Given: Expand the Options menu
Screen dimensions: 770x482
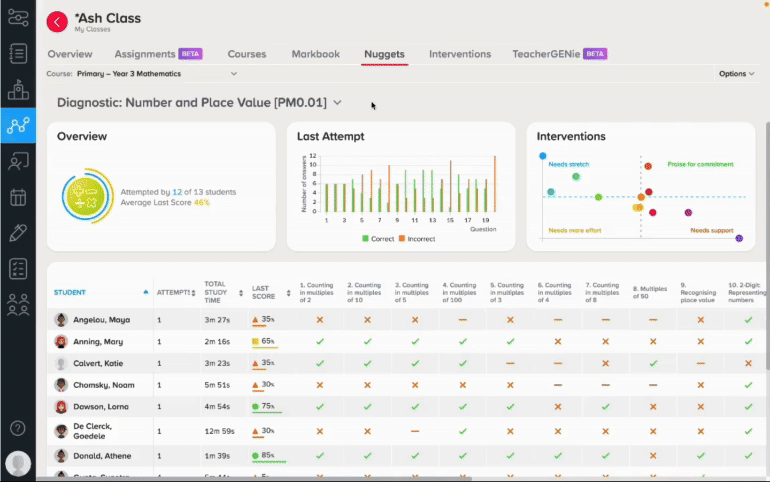Looking at the screenshot, I should point(736,74).
